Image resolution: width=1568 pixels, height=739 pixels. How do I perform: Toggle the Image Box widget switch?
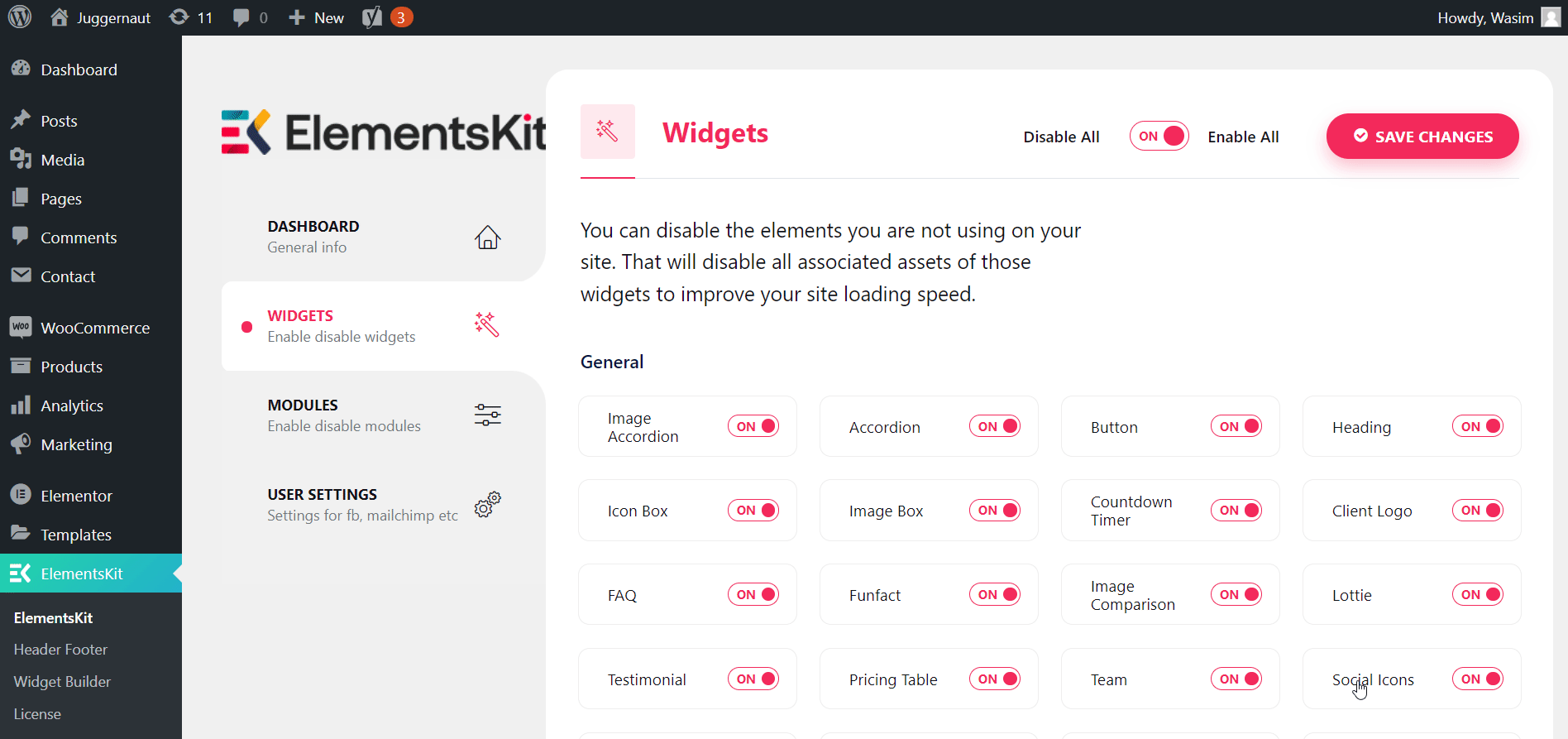pyautogui.click(x=995, y=511)
